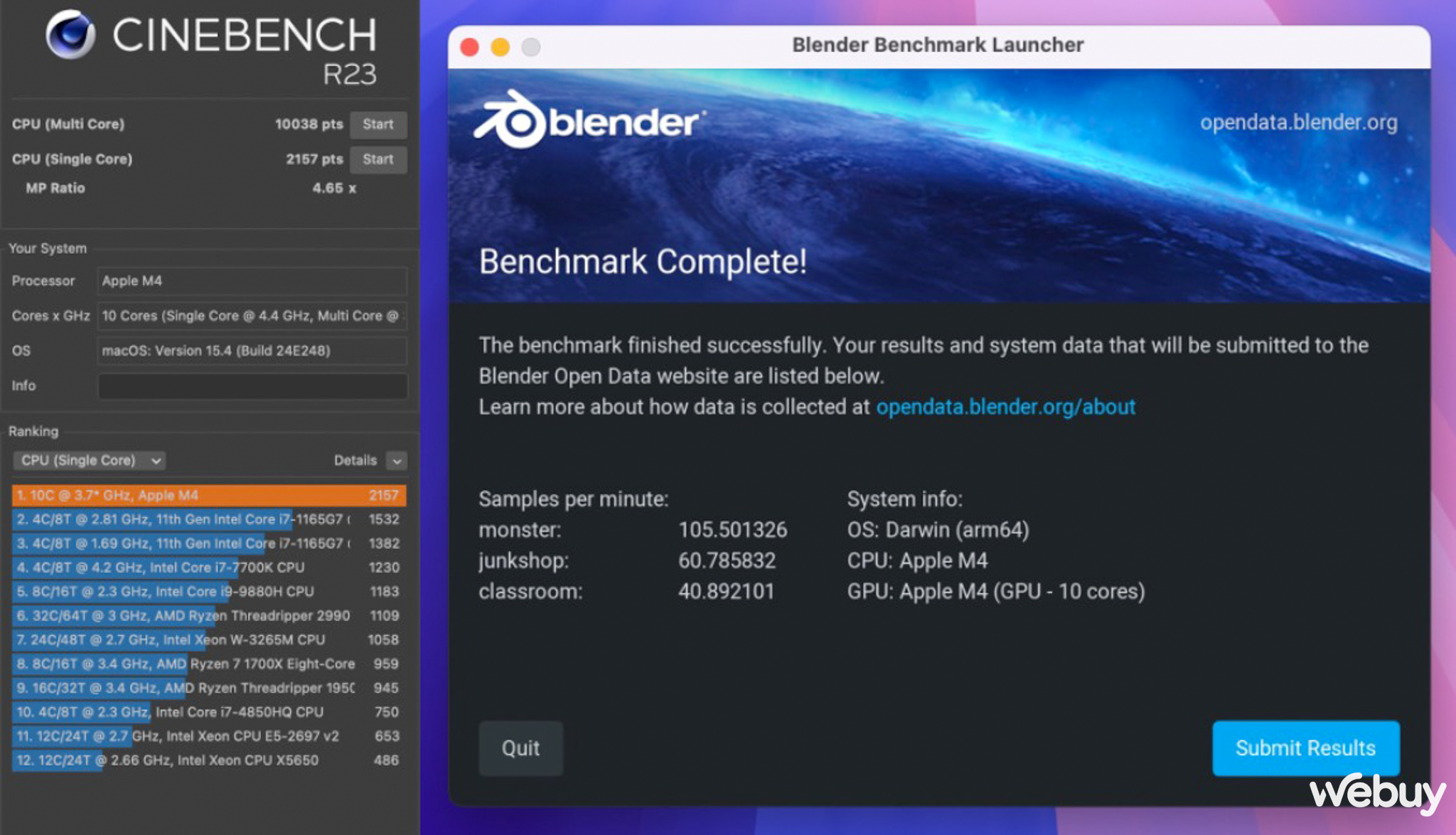Select the Apple M4 ranking row
Screen dimensions: 1456x835
tap(209, 495)
